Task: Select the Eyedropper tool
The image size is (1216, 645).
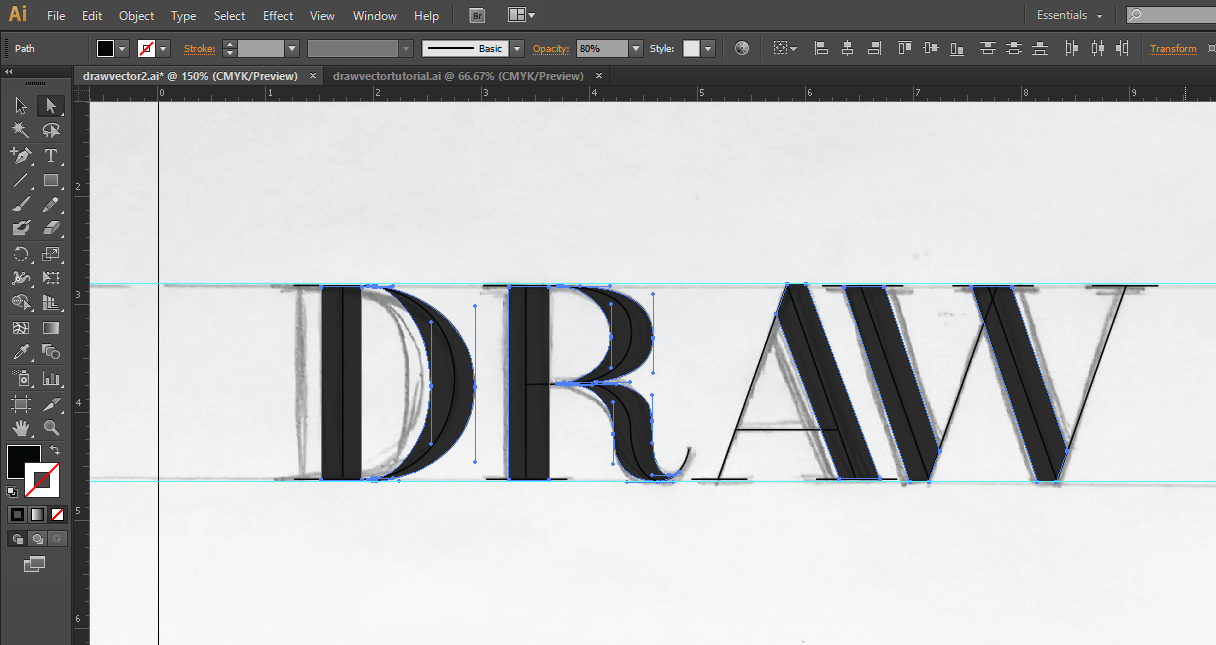Action: [x=21, y=352]
